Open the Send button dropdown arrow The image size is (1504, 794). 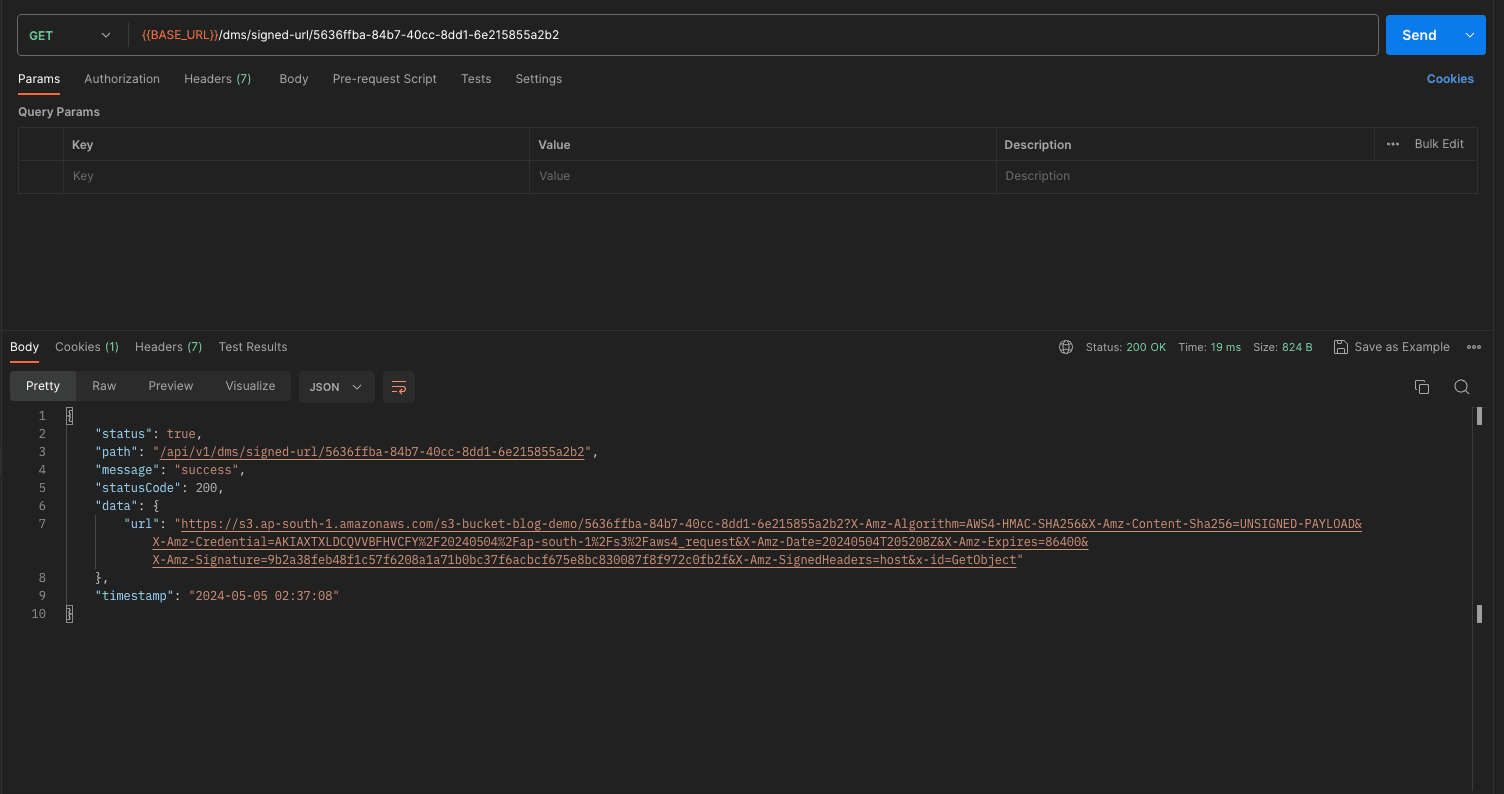1470,34
